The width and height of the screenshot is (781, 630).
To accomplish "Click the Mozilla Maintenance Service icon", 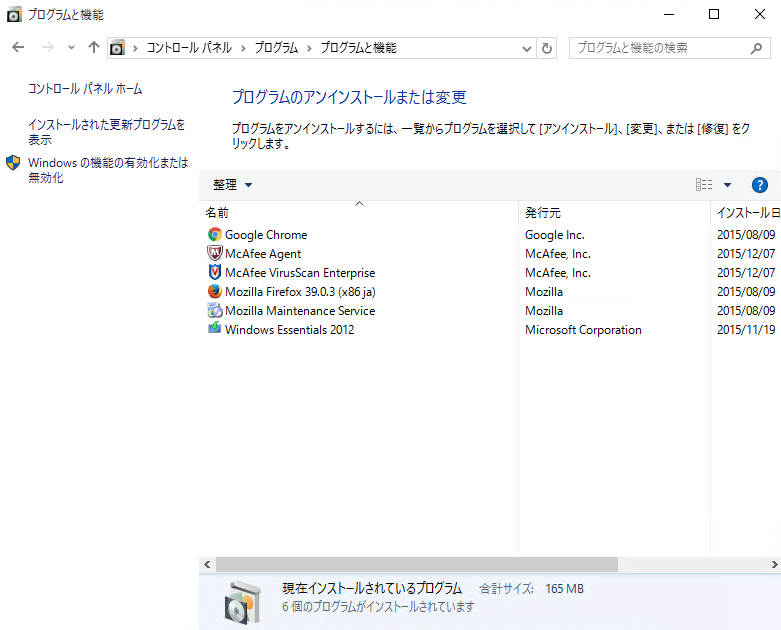I will 215,310.
